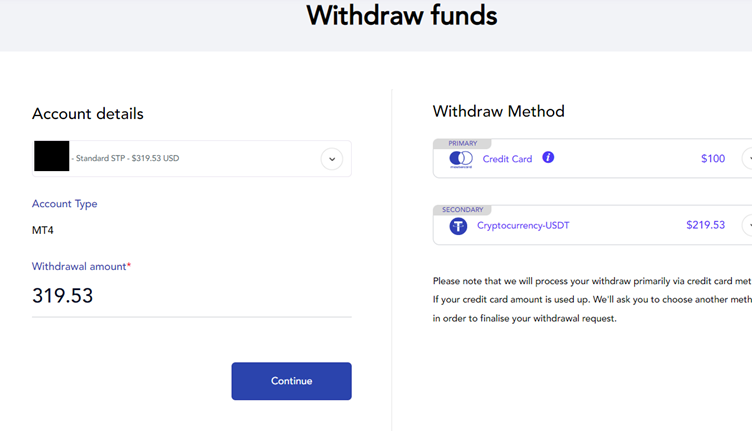
Task: Click the Withdraw Method heading
Action: tap(498, 112)
